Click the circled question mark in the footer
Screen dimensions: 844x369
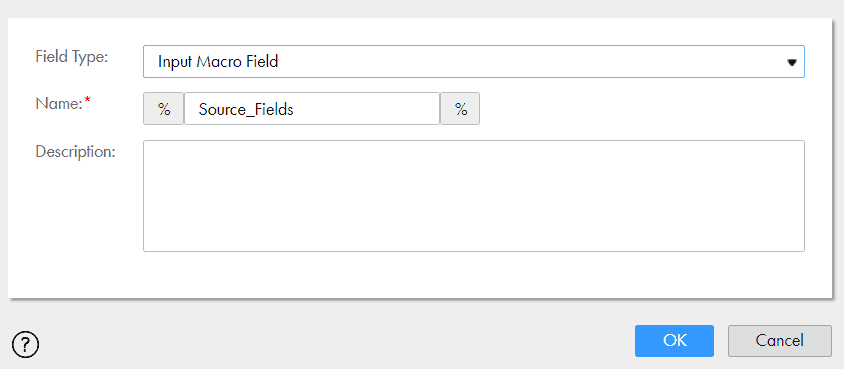click(x=25, y=344)
